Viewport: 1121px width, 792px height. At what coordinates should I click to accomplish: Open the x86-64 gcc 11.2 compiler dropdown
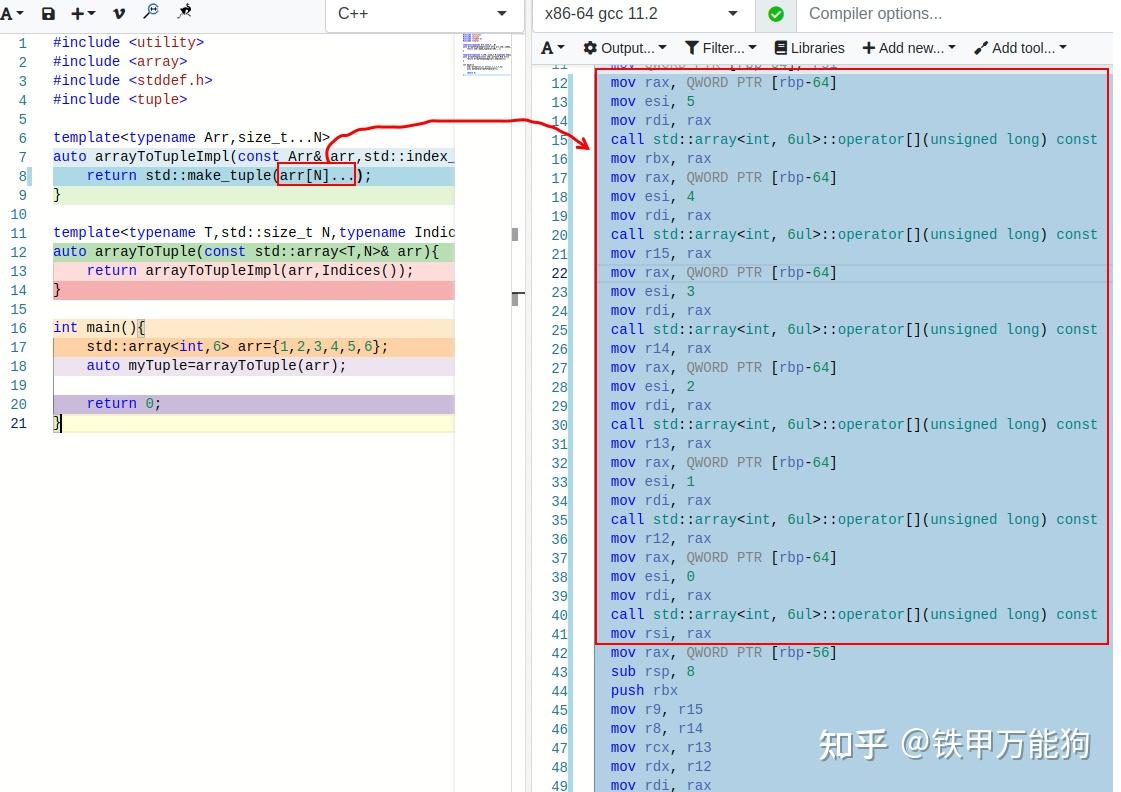(x=640, y=15)
